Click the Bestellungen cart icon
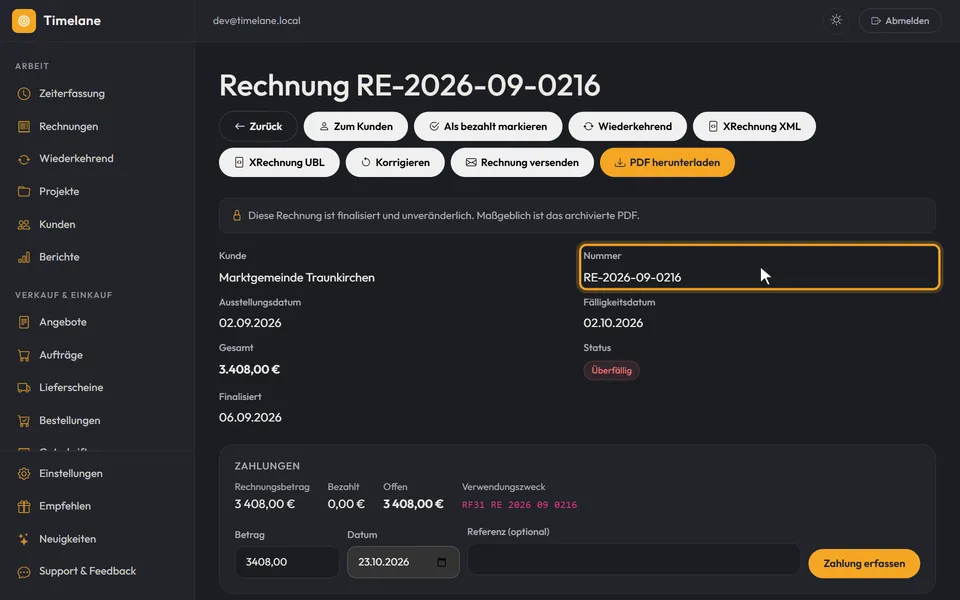The image size is (960, 600). (x=24, y=421)
